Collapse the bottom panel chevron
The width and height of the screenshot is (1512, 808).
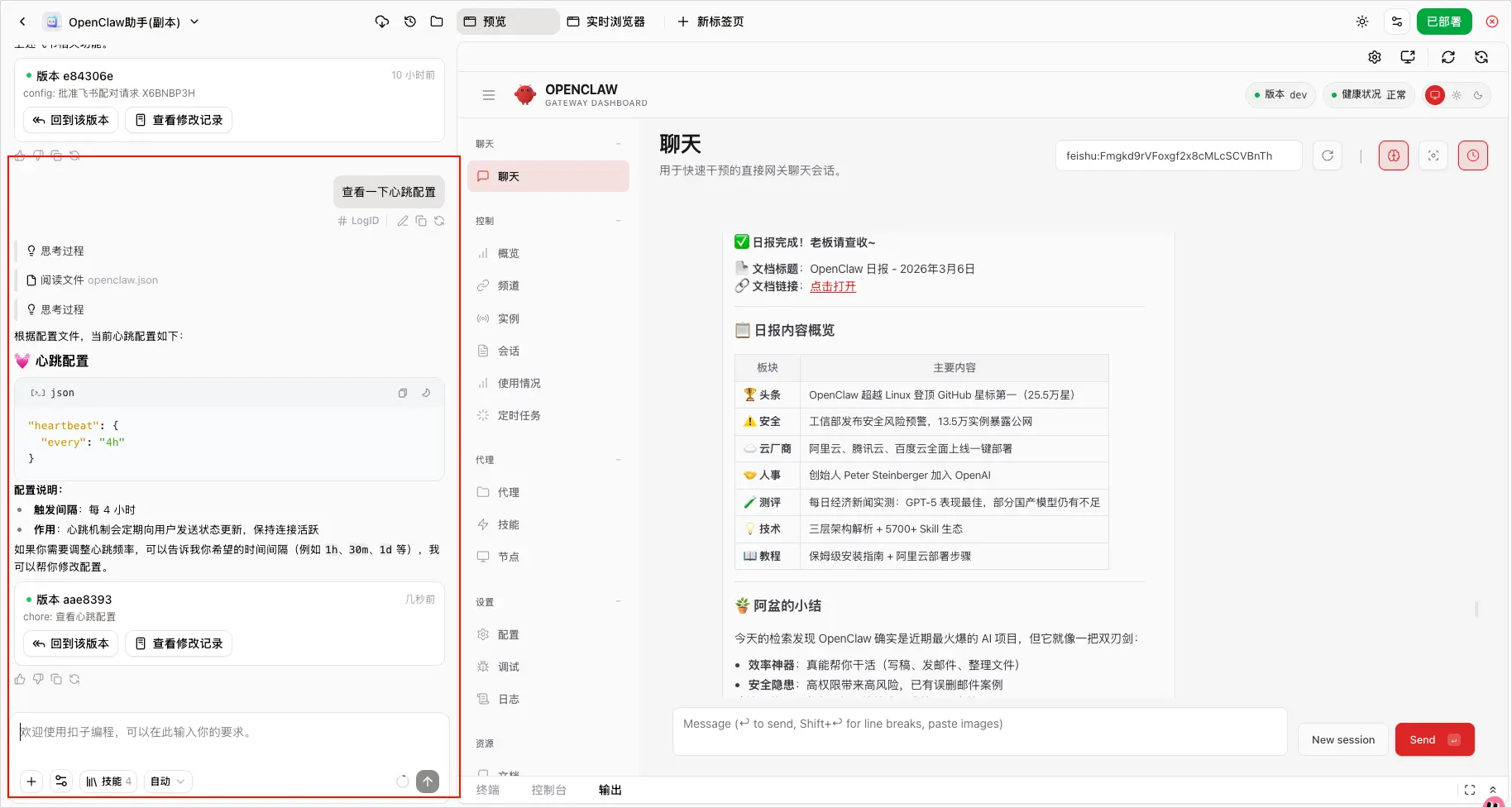[1493, 790]
